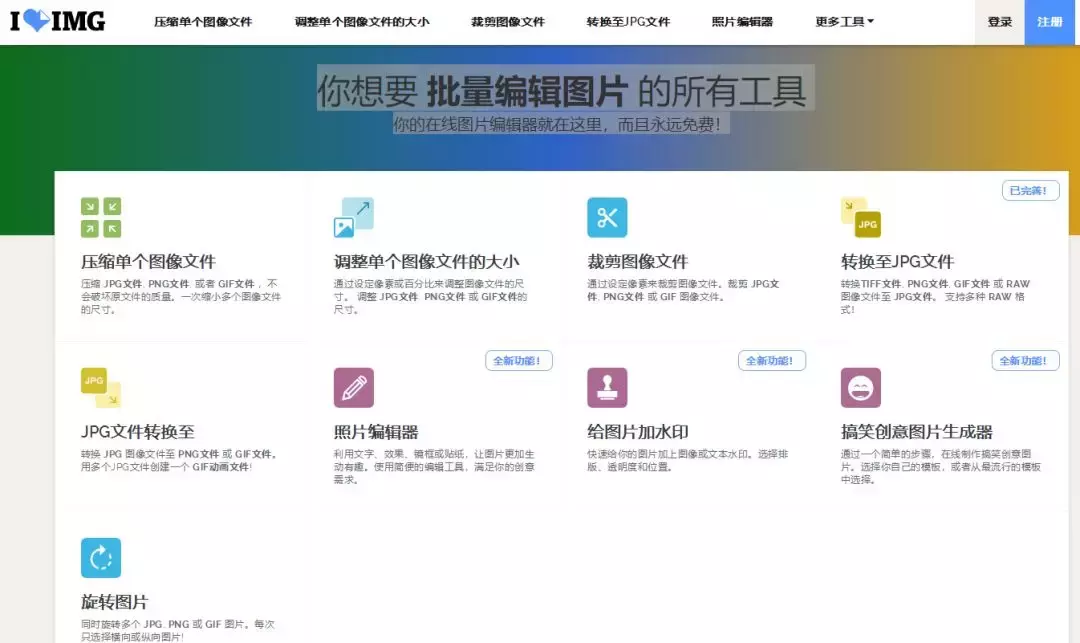Click the 全新功能! badge on 给图片加水印 card

pos(771,361)
